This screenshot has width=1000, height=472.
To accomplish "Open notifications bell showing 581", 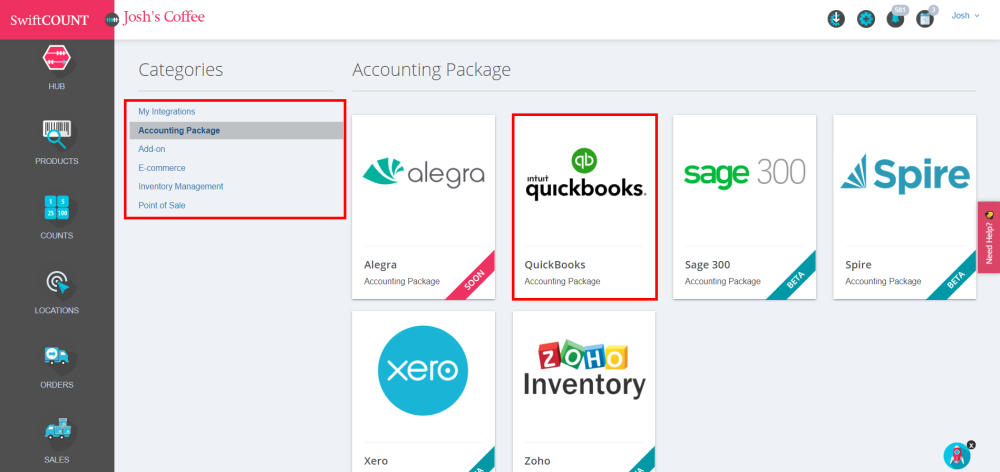I will (x=895, y=19).
